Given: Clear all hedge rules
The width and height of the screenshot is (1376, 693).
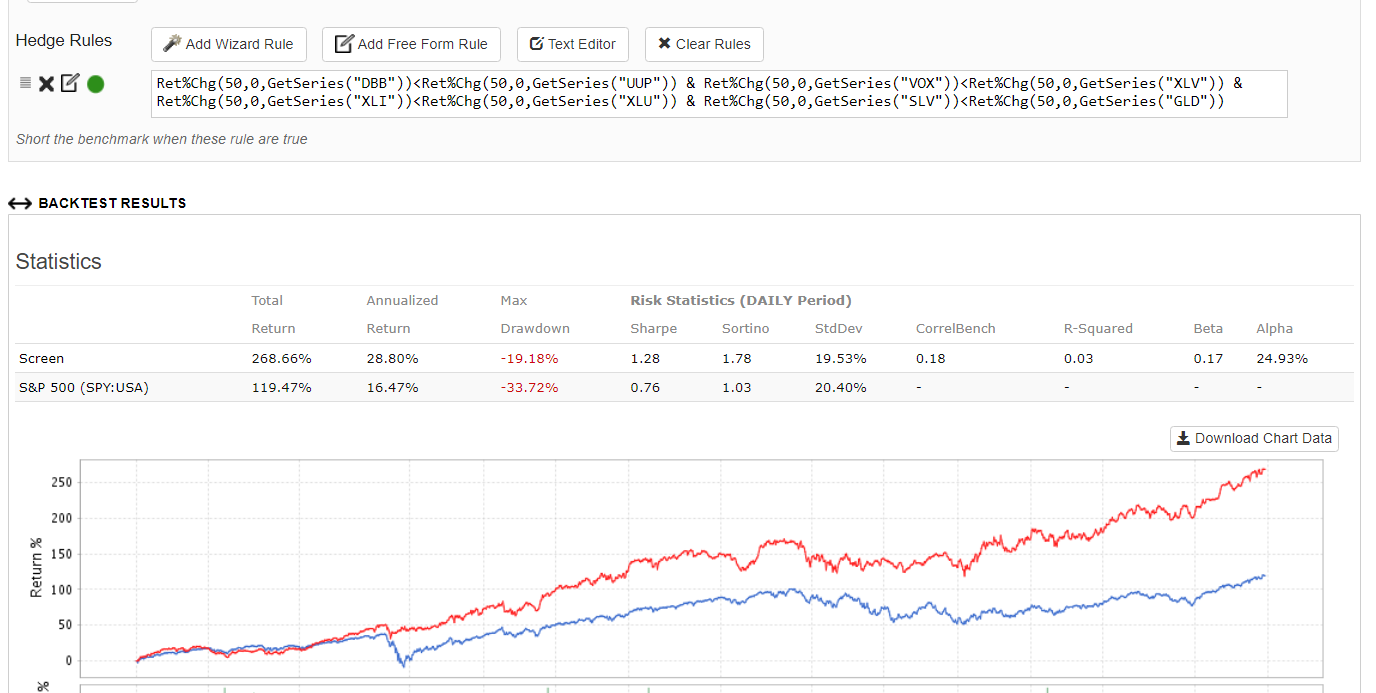Looking at the screenshot, I should 704,44.
